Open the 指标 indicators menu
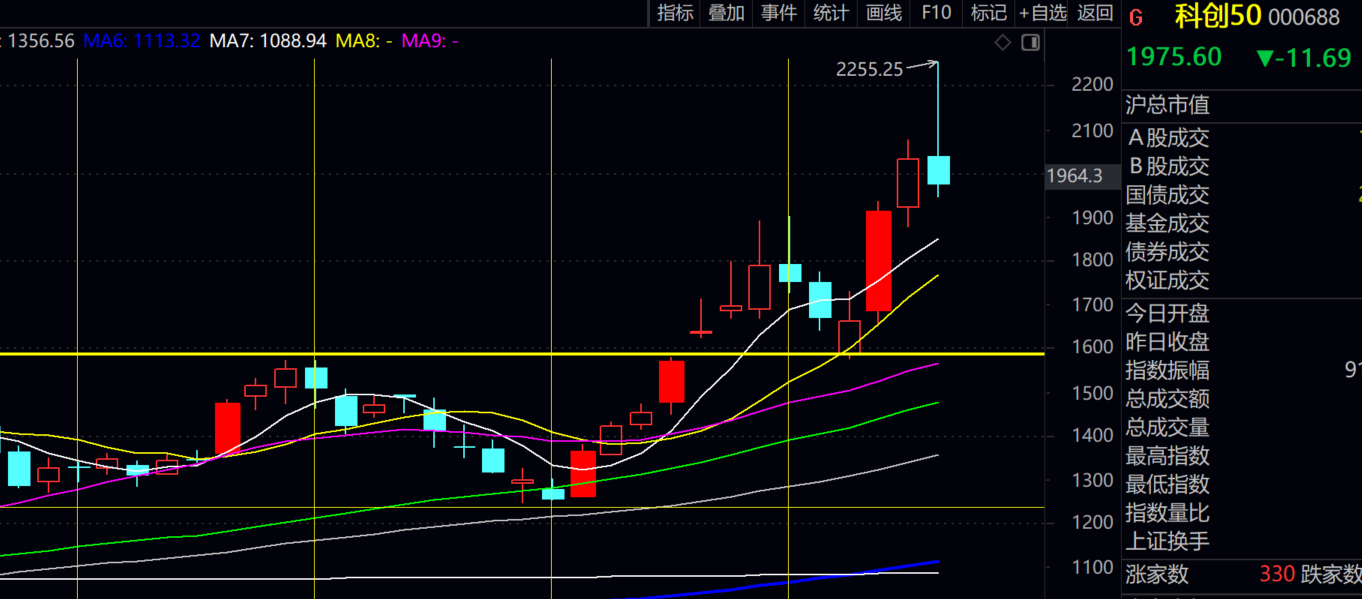The width and height of the screenshot is (1362, 599). [x=675, y=13]
